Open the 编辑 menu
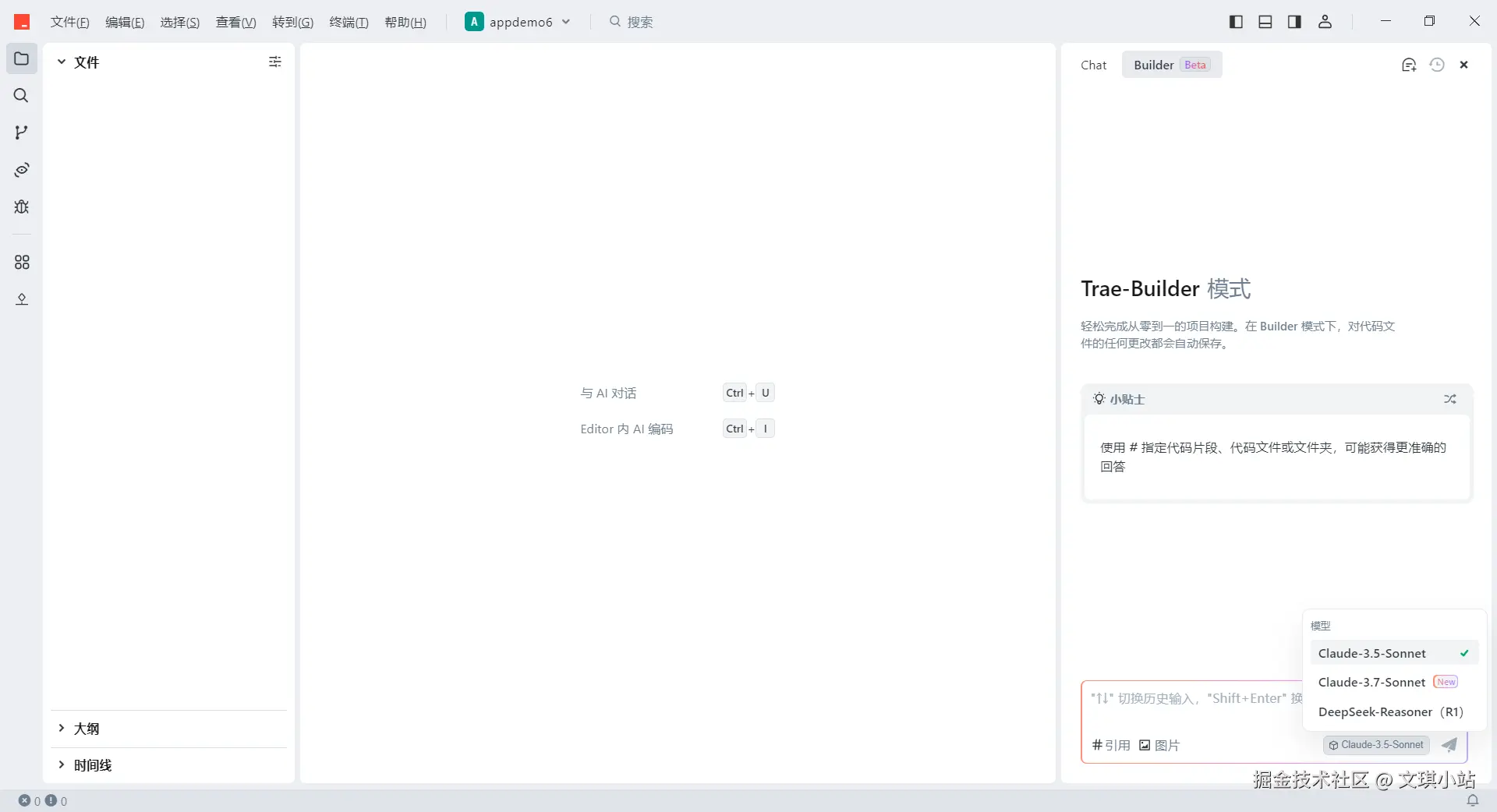The image size is (1497, 812). tap(125, 22)
